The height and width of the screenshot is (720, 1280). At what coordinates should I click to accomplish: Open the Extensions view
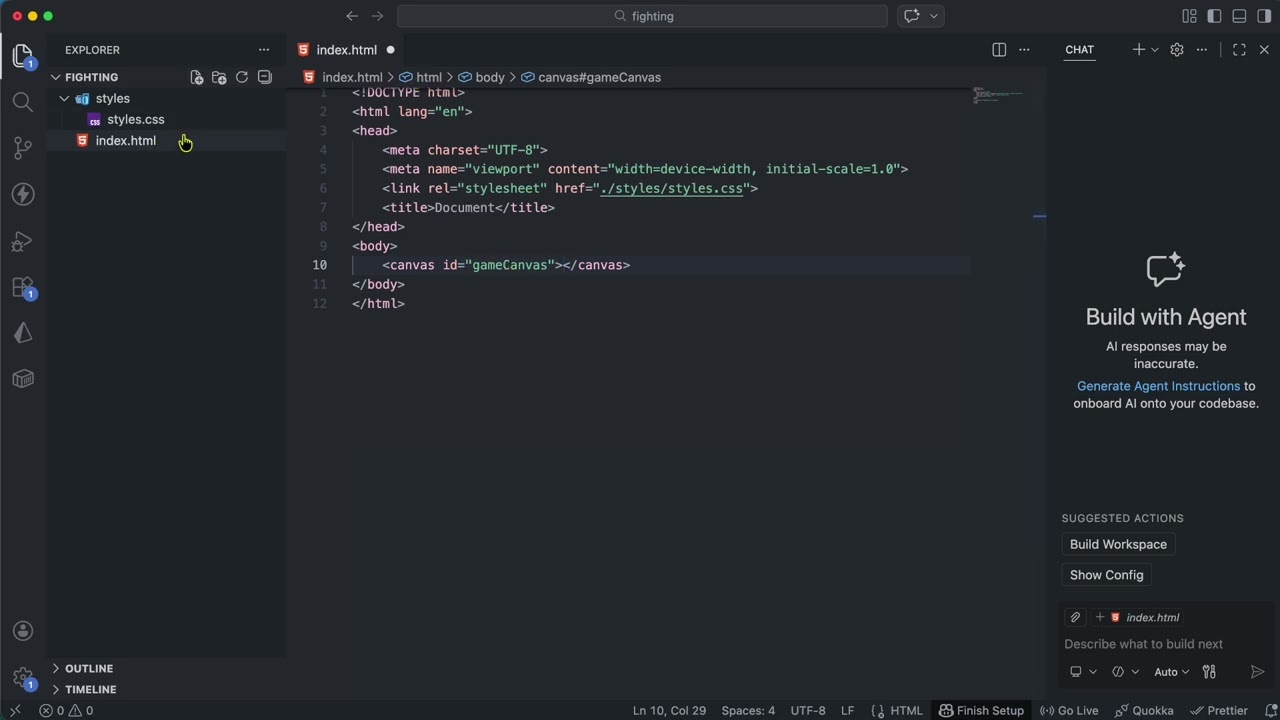pos(23,288)
